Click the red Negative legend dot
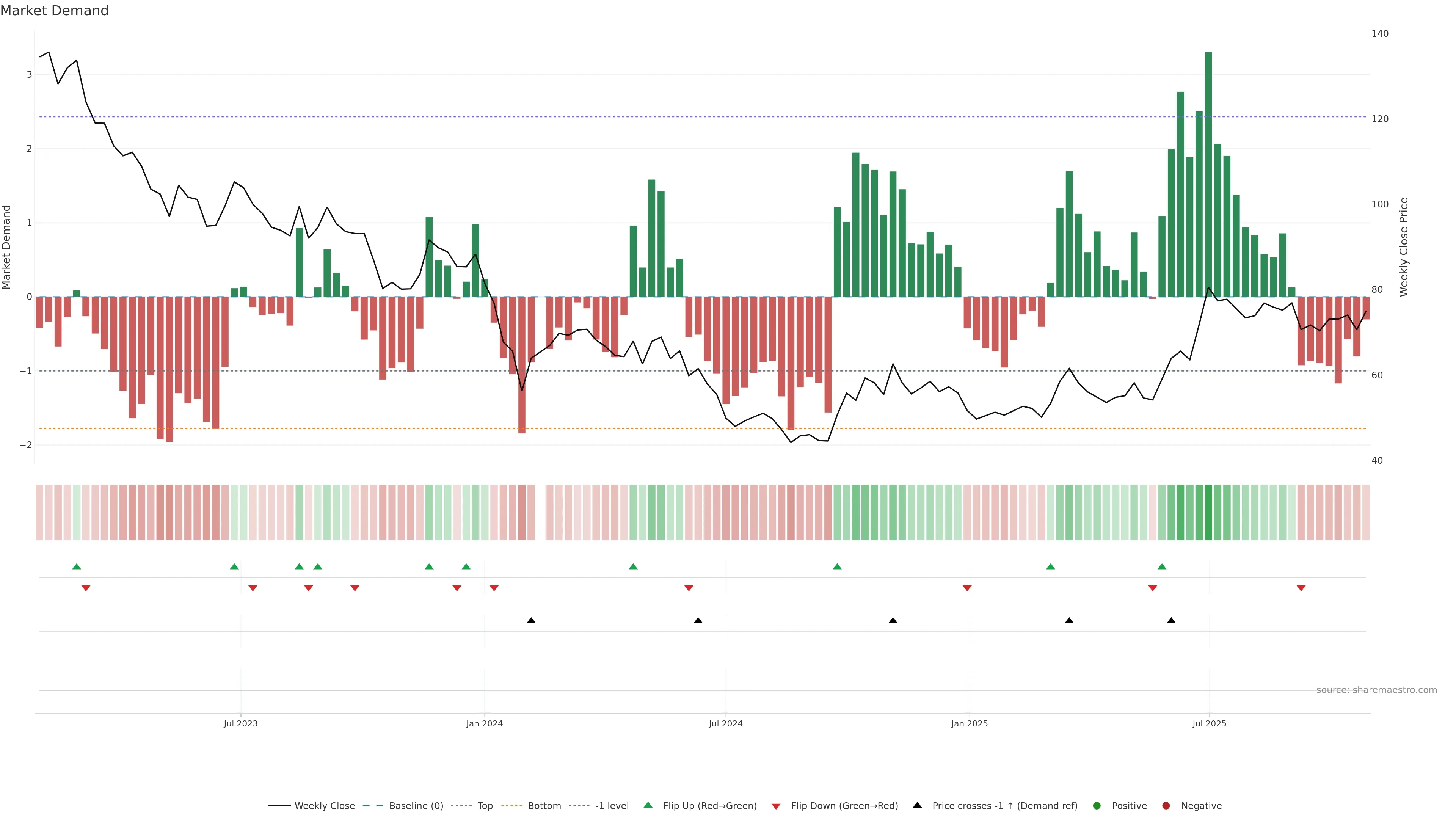 (1166, 805)
